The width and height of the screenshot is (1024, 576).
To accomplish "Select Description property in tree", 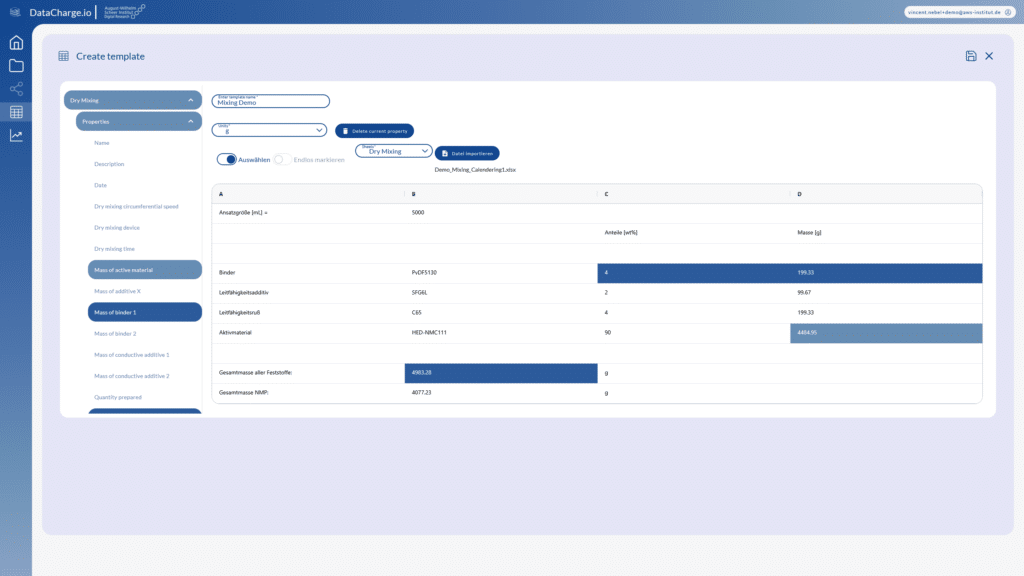I will coord(109,164).
